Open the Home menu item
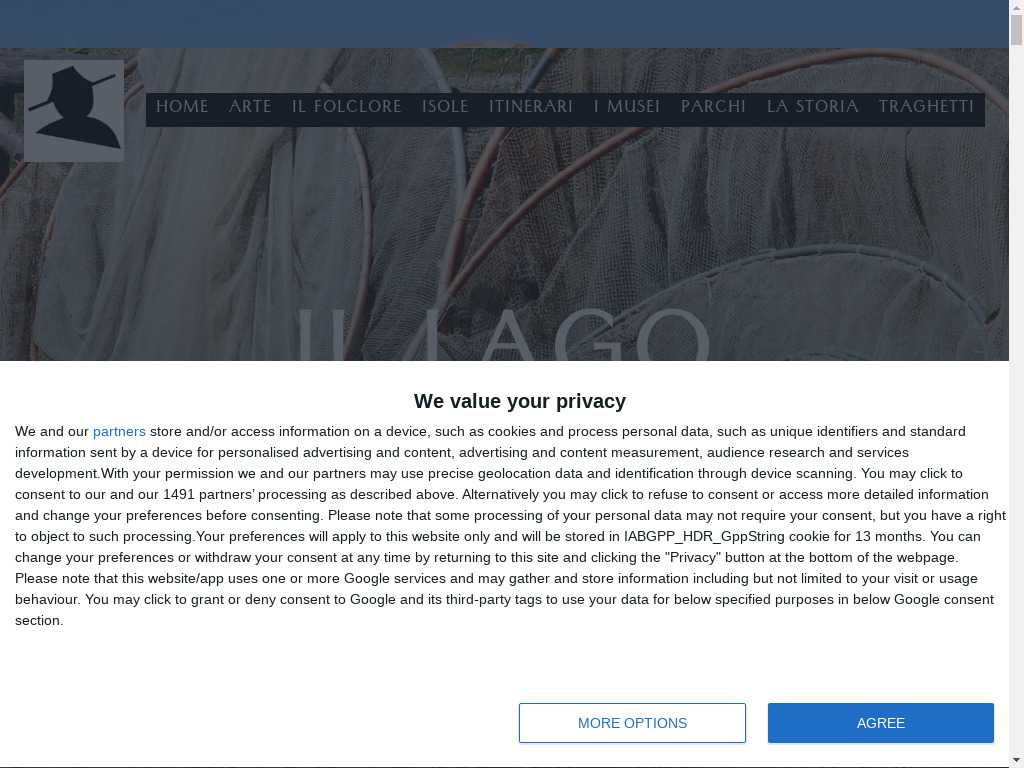Viewport: 1024px width, 768px height. tap(182, 107)
